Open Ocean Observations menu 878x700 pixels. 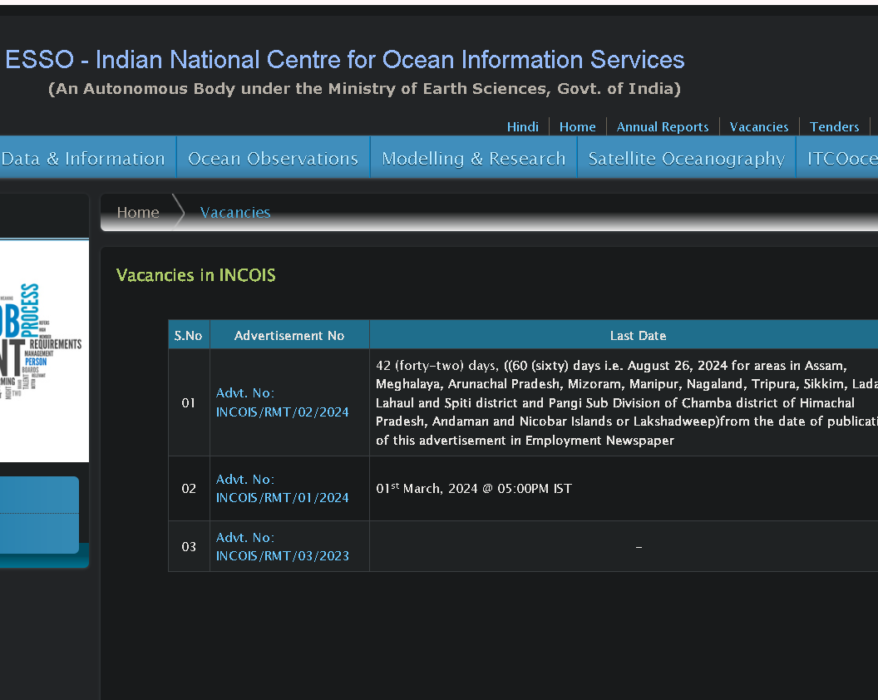click(x=273, y=158)
